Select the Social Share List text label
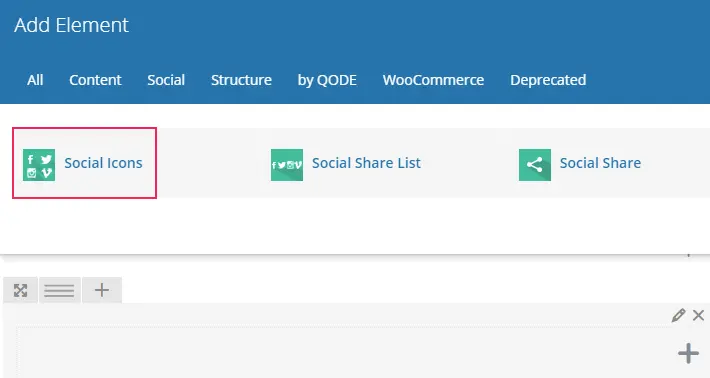The width and height of the screenshot is (710, 378). click(x=366, y=163)
